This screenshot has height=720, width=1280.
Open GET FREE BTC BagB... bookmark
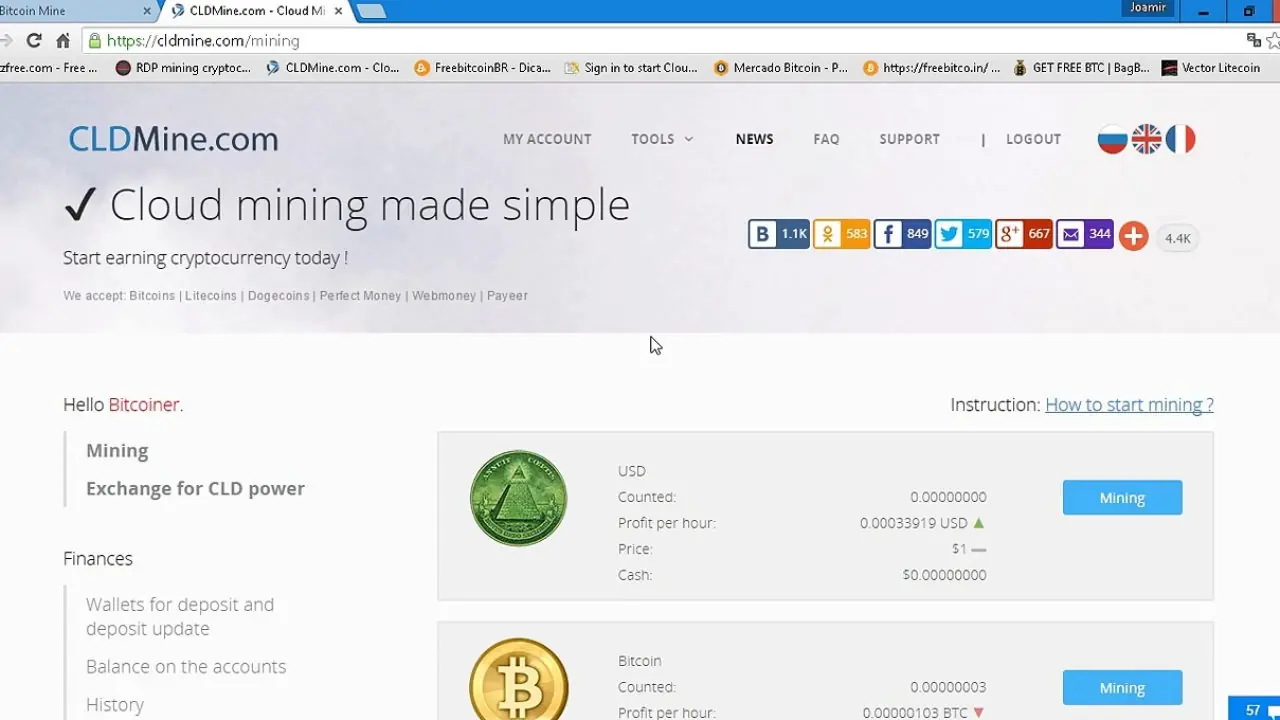click(1081, 68)
